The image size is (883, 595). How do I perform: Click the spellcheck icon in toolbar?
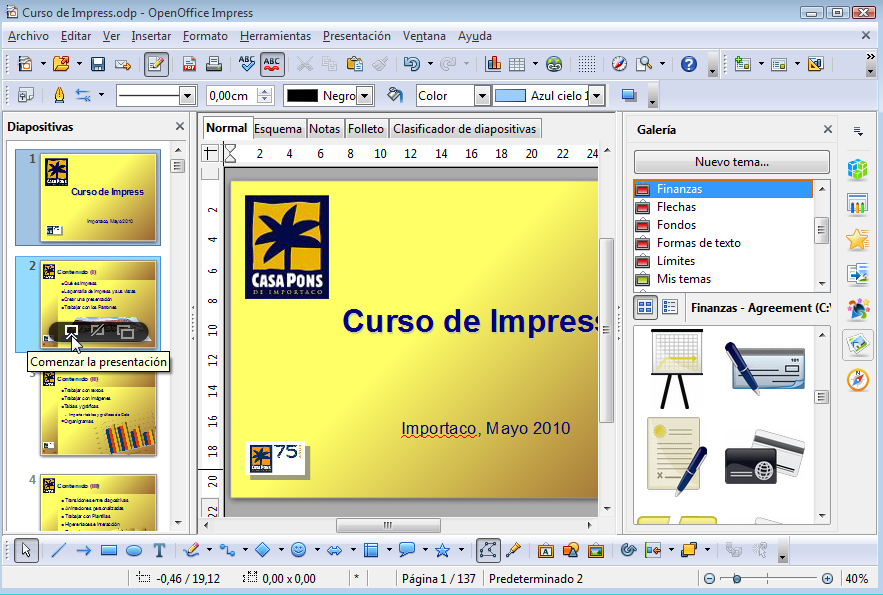(x=246, y=64)
